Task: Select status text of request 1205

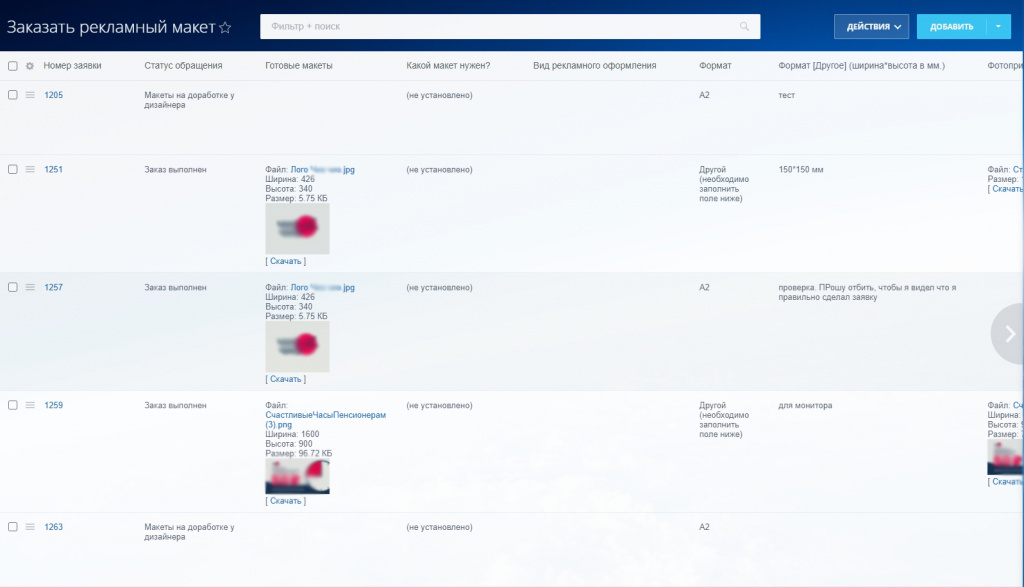Action: pyautogui.click(x=189, y=100)
